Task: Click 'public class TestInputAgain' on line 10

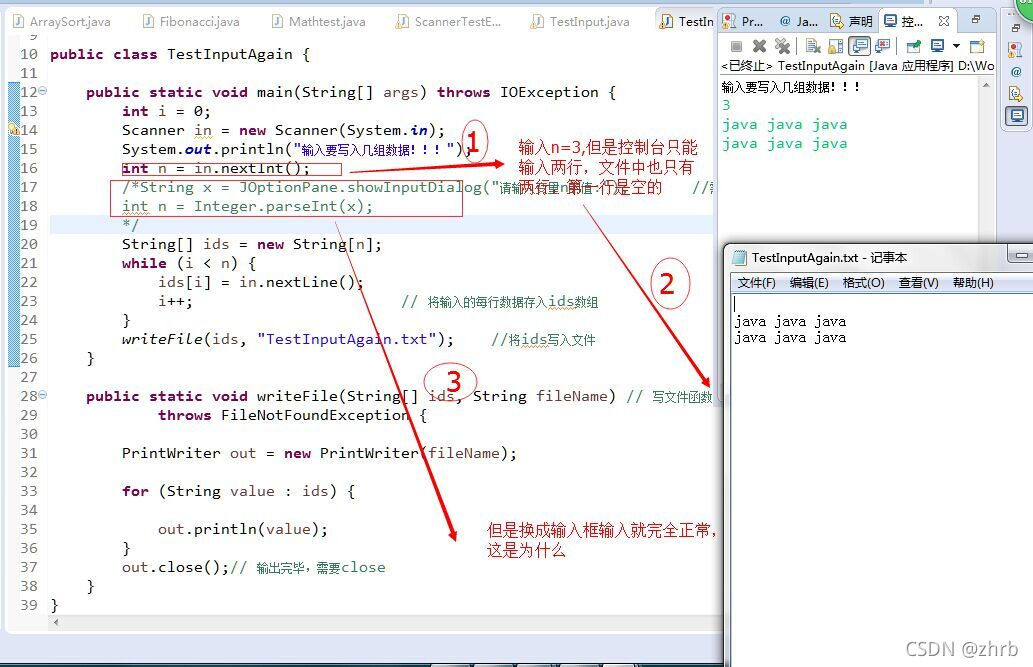Action: (171, 54)
